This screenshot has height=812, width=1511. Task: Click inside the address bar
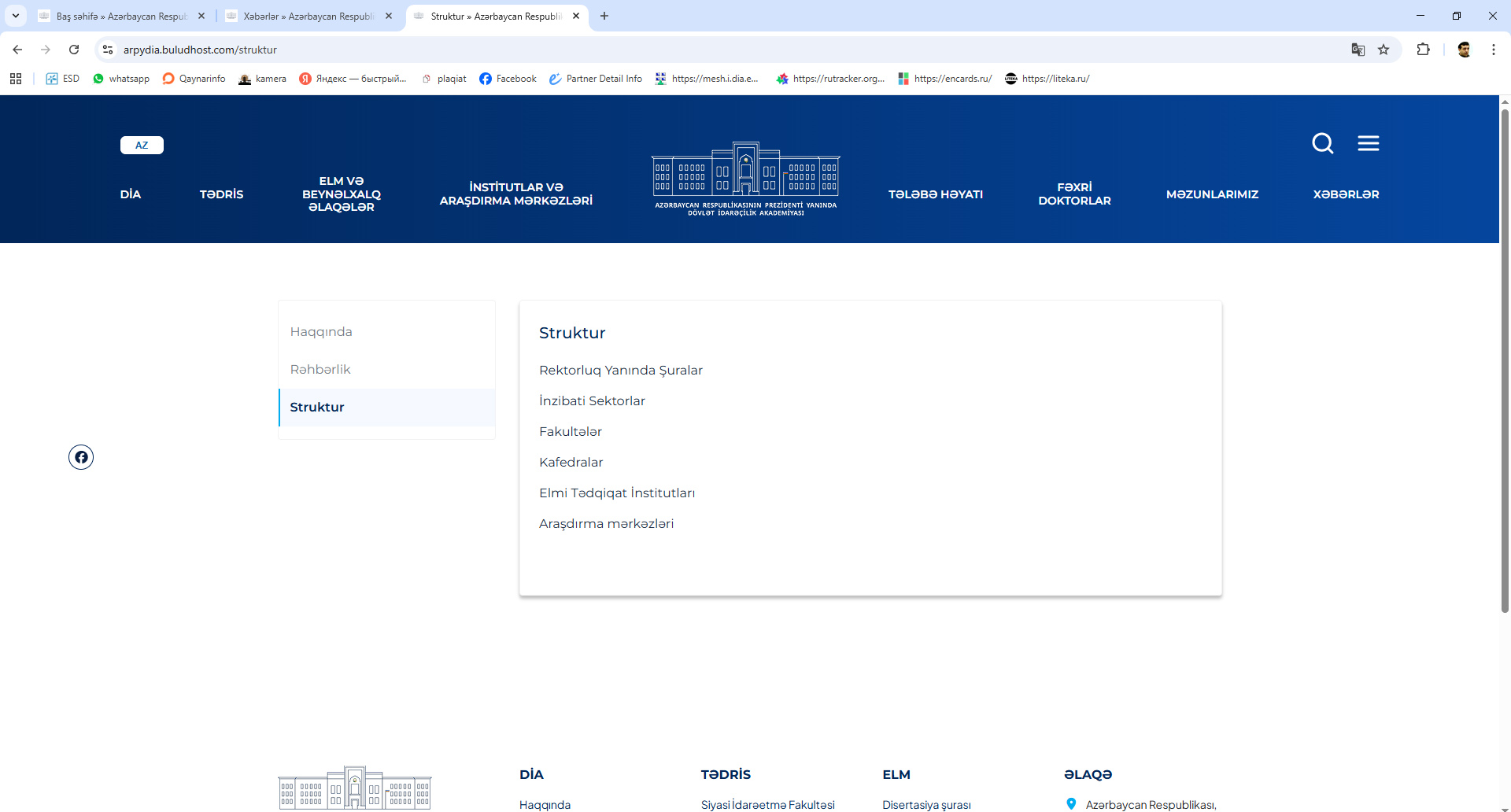coord(472,50)
